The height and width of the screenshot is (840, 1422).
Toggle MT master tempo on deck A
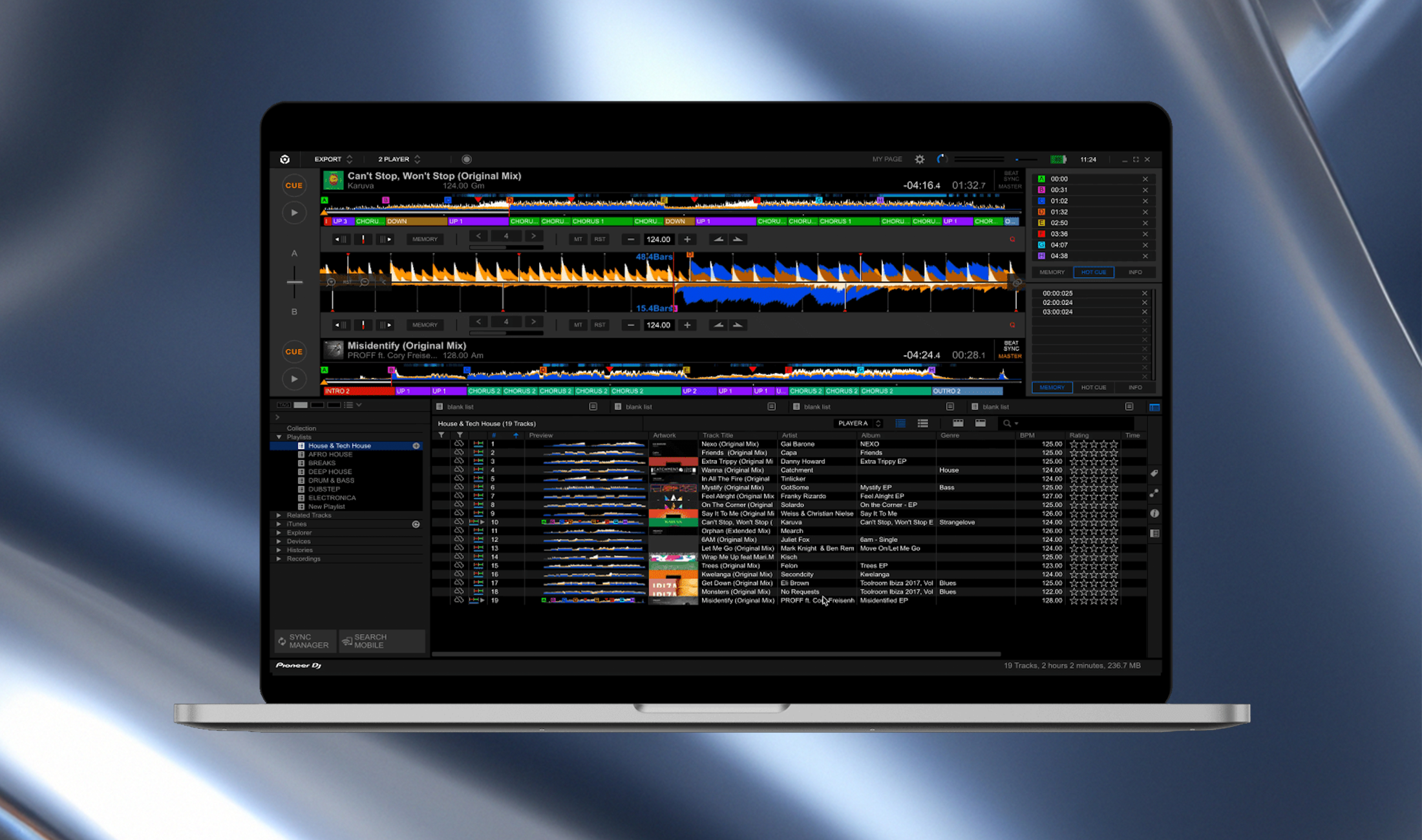(x=578, y=239)
